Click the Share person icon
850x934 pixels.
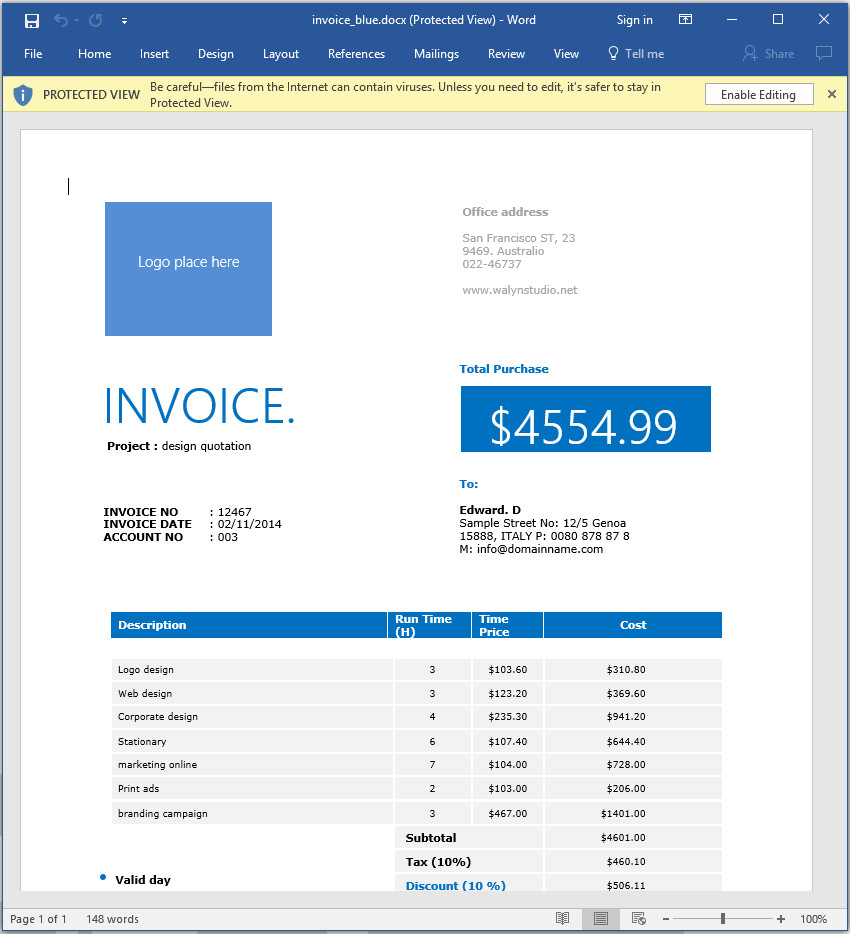[750, 54]
